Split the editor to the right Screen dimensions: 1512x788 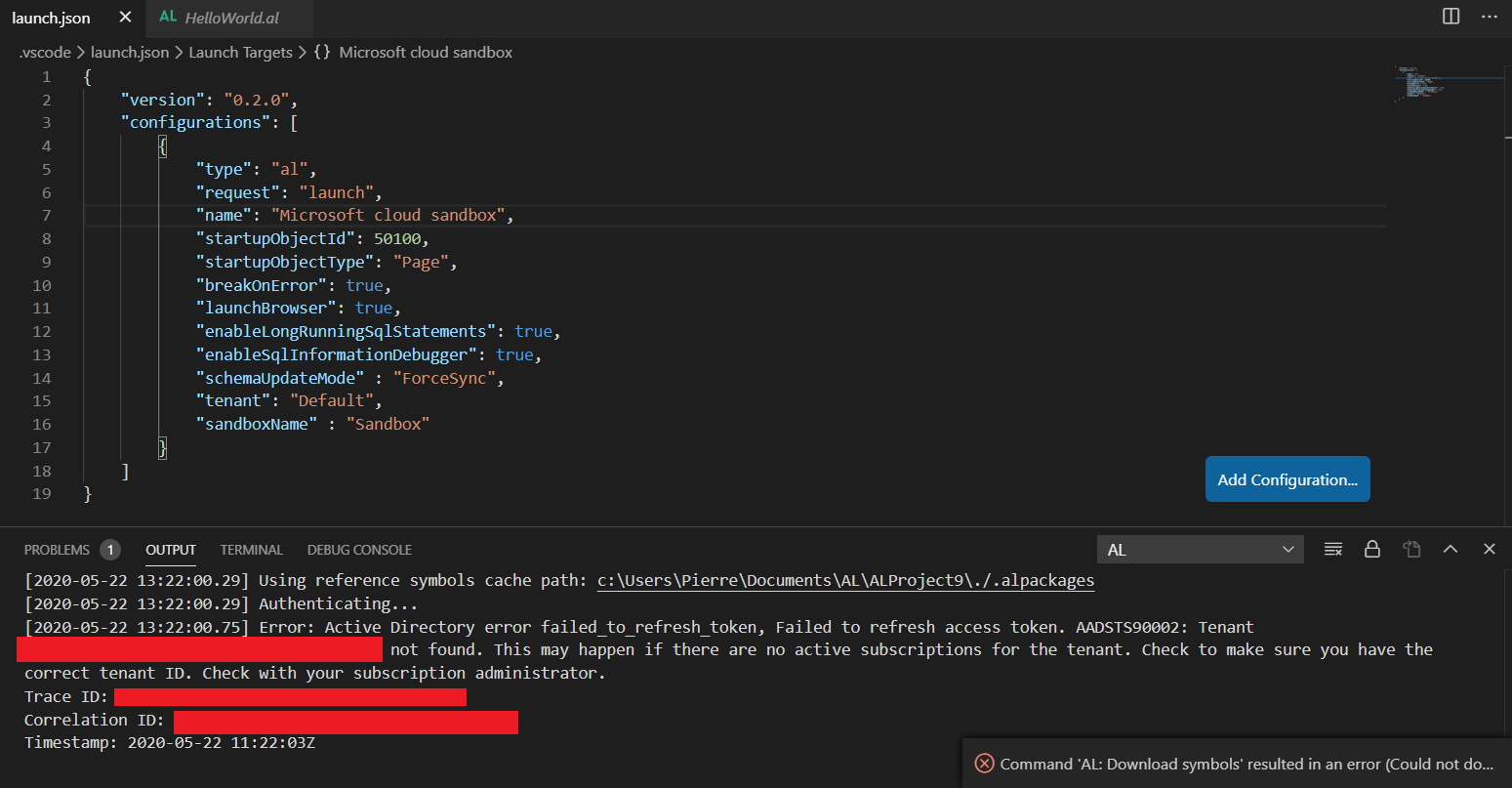click(1451, 17)
